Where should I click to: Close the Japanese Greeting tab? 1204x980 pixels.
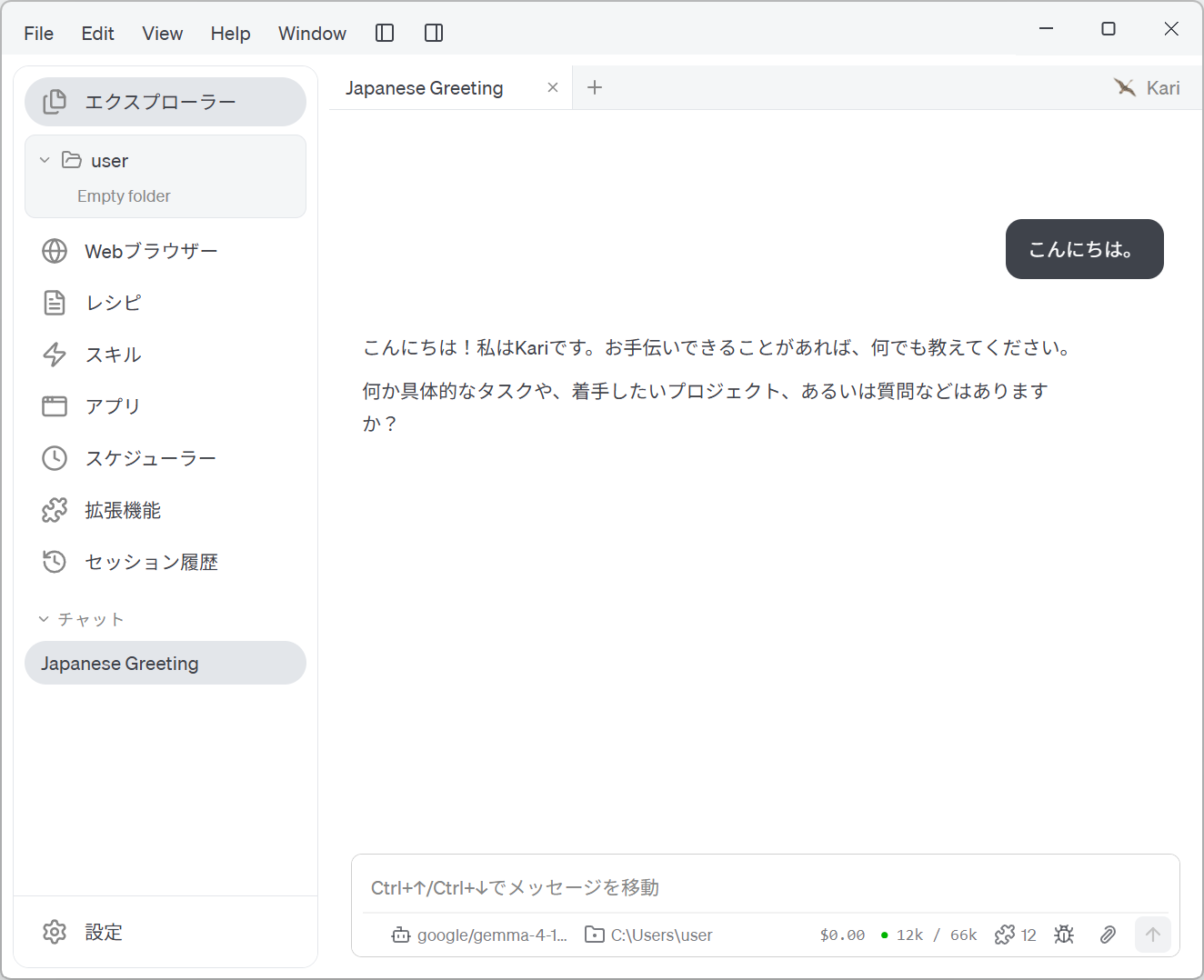point(553,87)
